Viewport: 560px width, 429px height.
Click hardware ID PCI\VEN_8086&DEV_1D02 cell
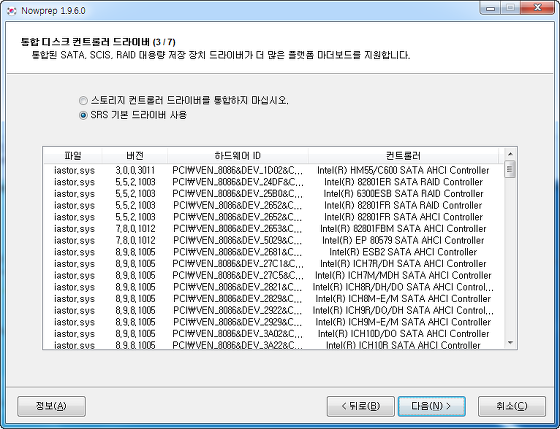pos(238,170)
